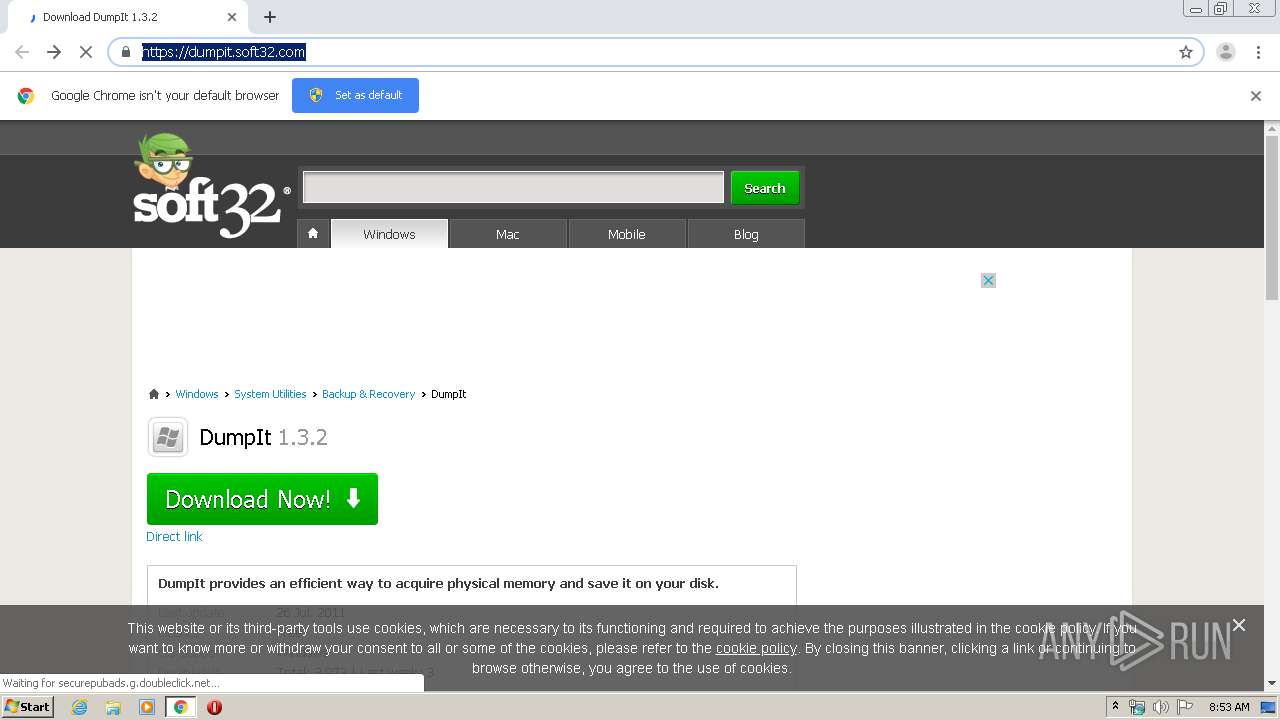
Task: Click the DumpIt description text
Action: [438, 583]
